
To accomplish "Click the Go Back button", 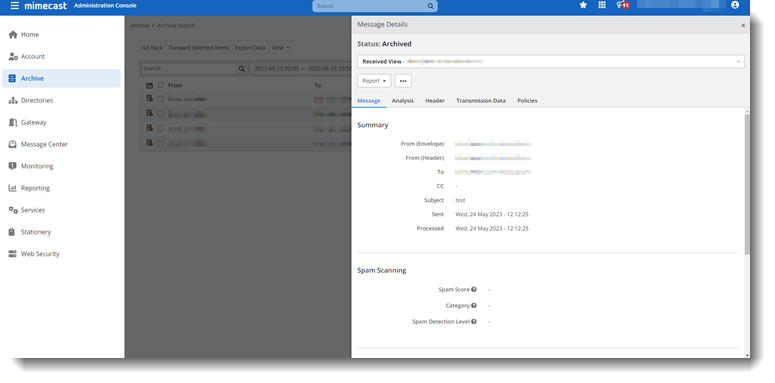I will [152, 48].
